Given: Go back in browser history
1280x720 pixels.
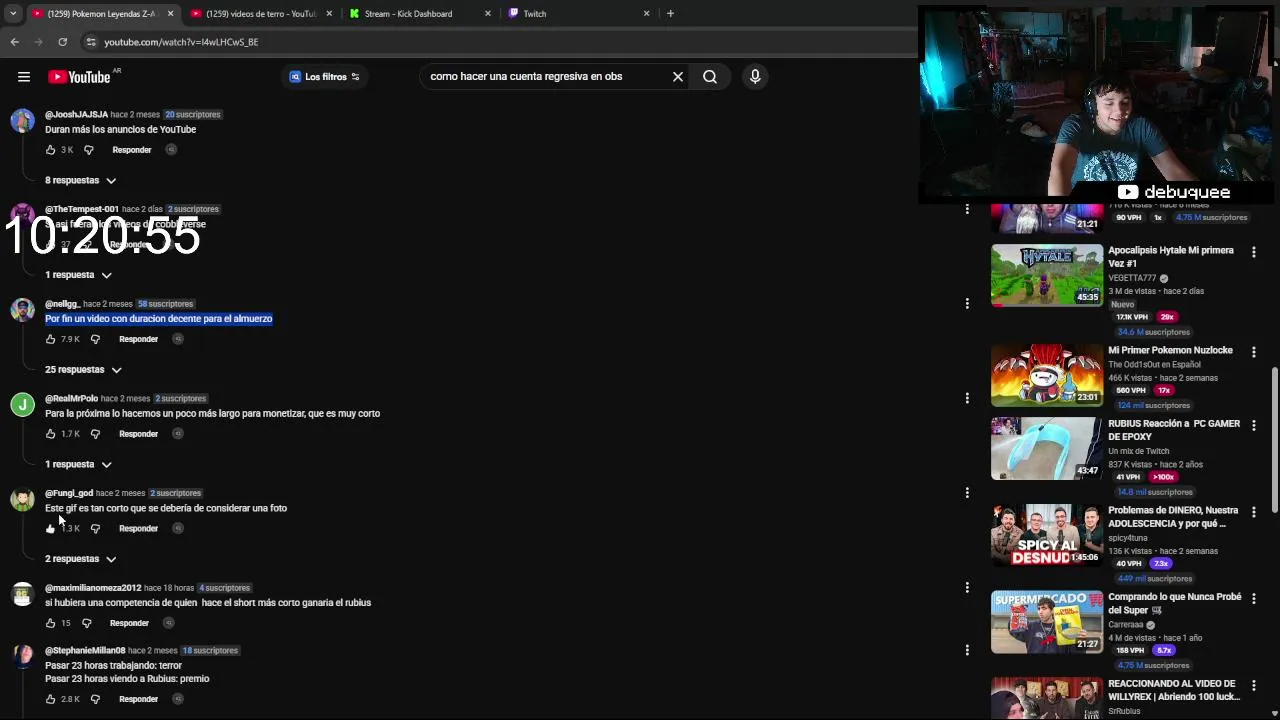Looking at the screenshot, I should [14, 42].
